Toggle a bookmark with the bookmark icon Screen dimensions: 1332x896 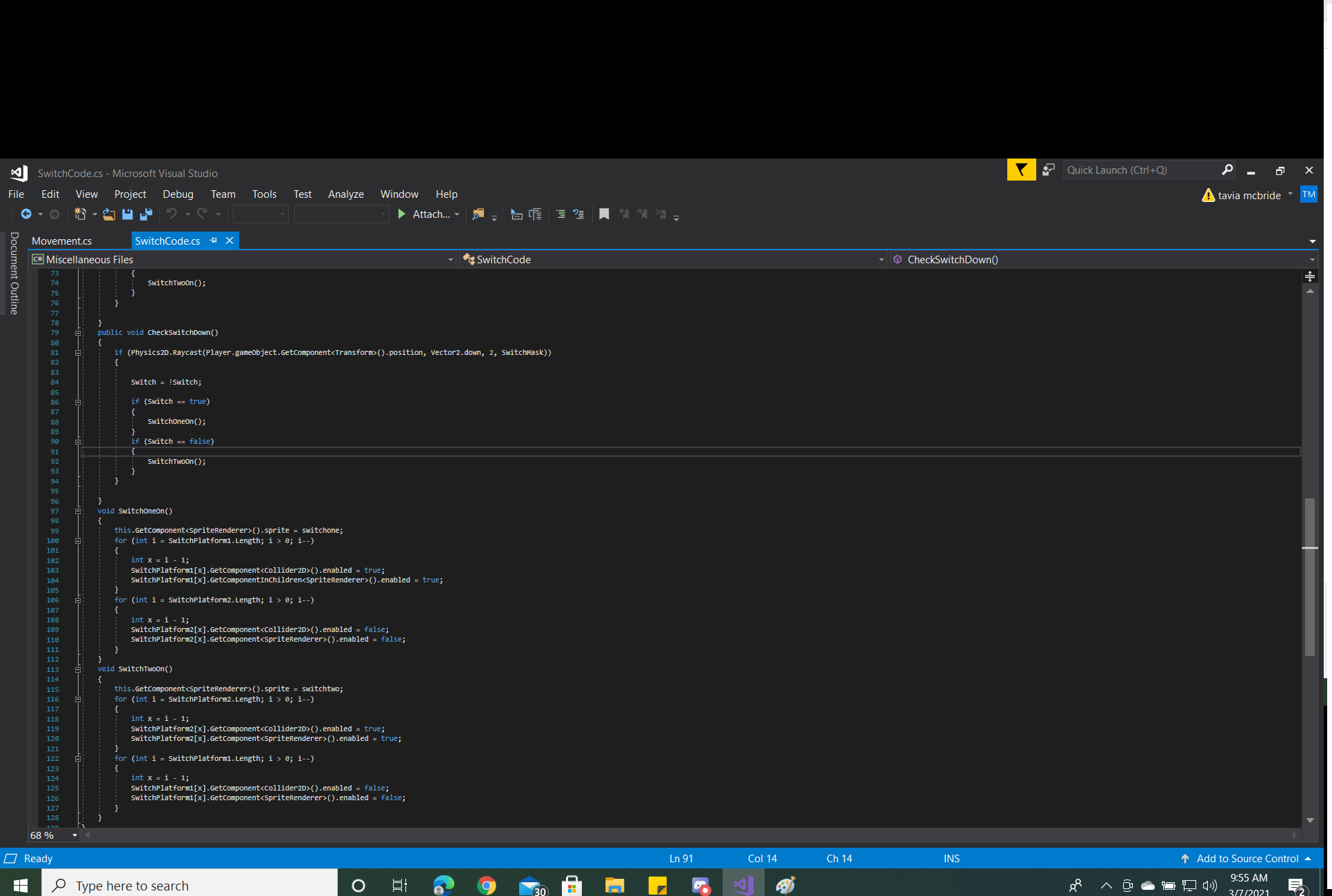click(604, 214)
